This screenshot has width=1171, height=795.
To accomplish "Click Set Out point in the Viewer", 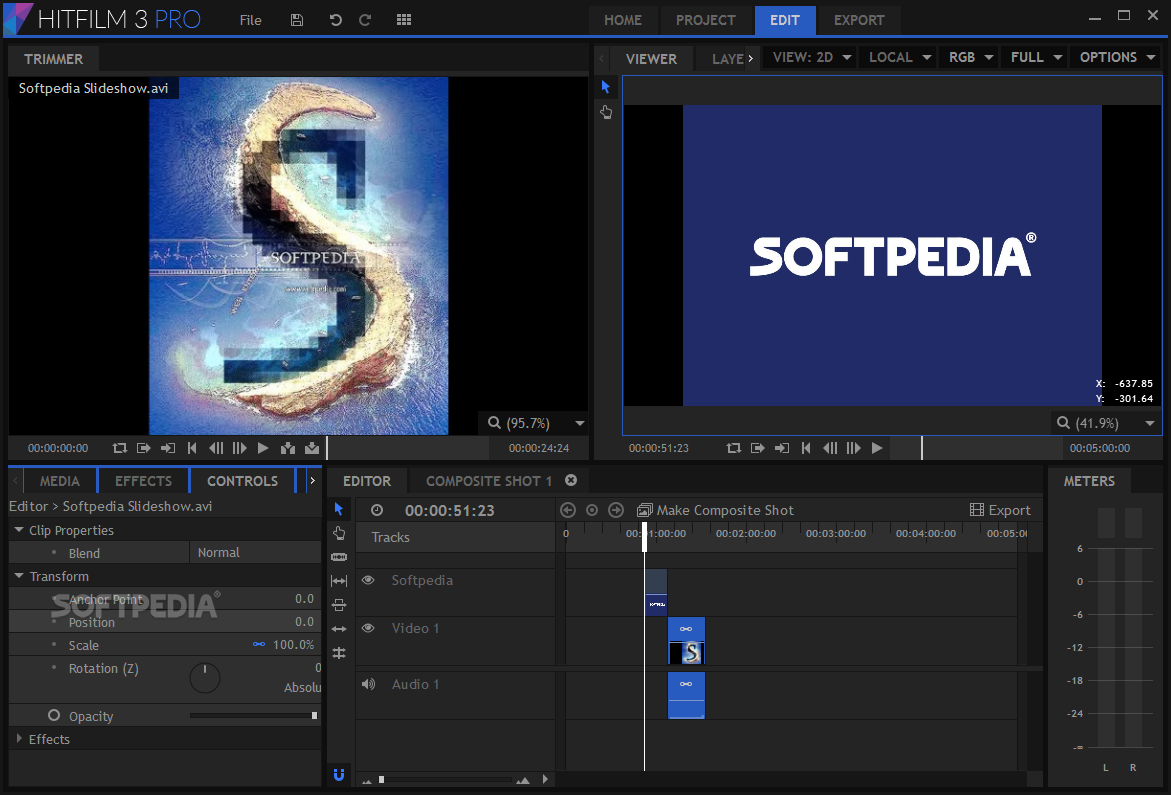I will (782, 448).
